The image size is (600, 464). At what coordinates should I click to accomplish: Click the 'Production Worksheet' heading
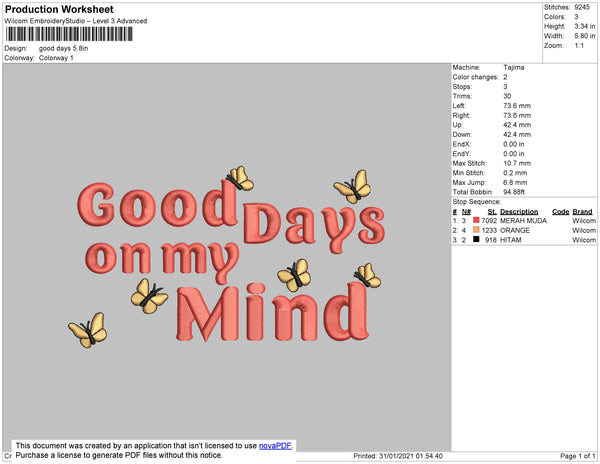tap(59, 9)
